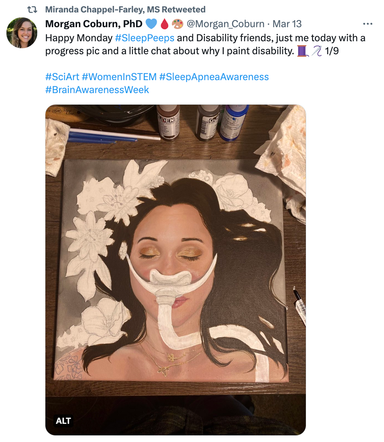
Task: Open the #BrainAwarenessWeek hashtag
Action: pos(97,90)
